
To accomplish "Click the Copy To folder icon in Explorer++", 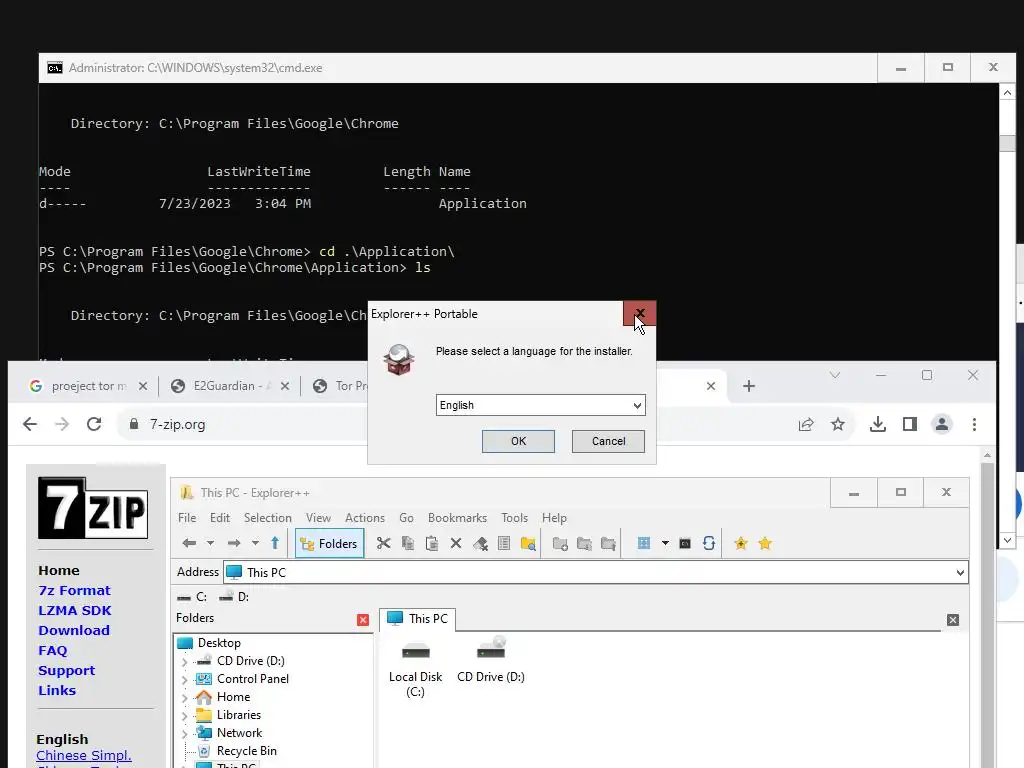I will 584,543.
